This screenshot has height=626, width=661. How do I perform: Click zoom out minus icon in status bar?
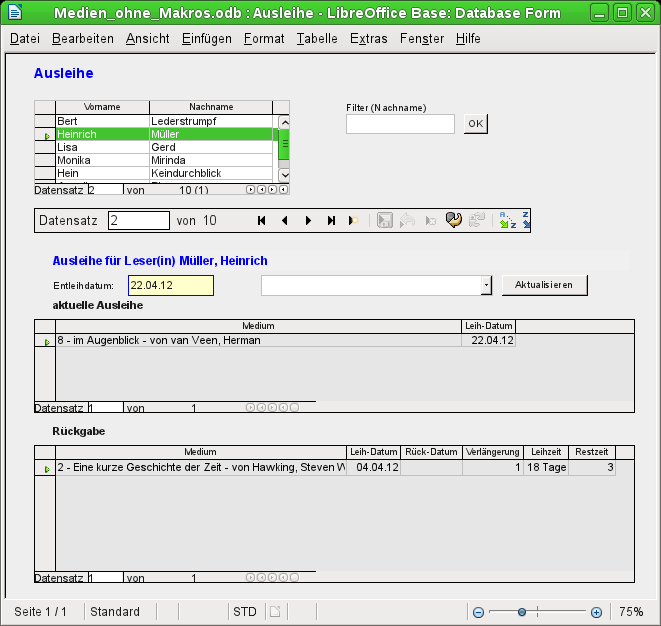click(x=479, y=612)
